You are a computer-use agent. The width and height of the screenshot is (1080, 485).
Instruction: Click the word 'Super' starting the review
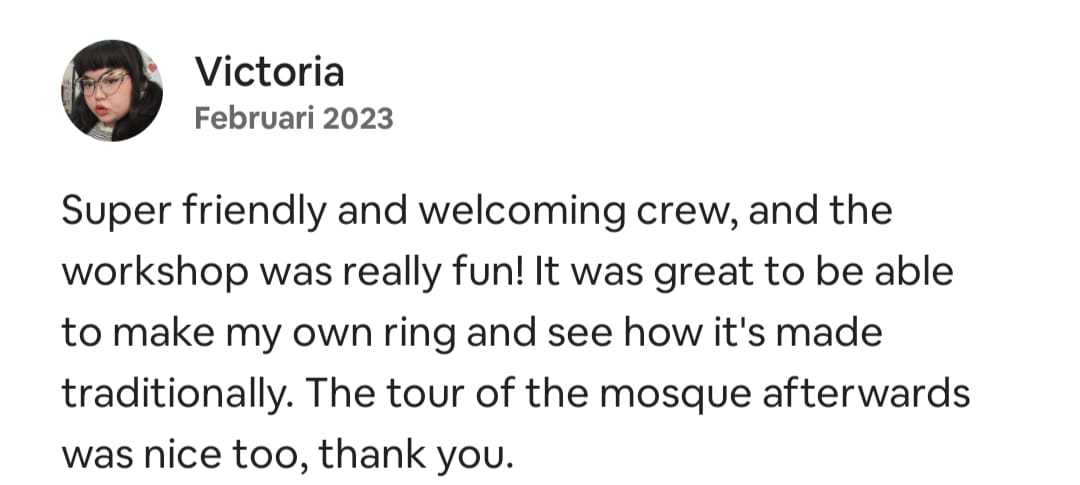tap(116, 212)
